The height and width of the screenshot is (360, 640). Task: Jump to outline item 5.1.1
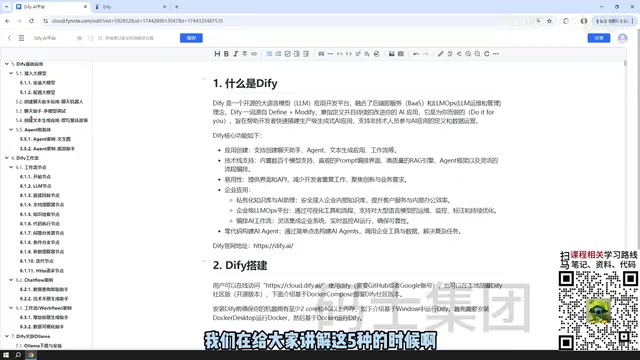pyautogui.click(x=38, y=83)
